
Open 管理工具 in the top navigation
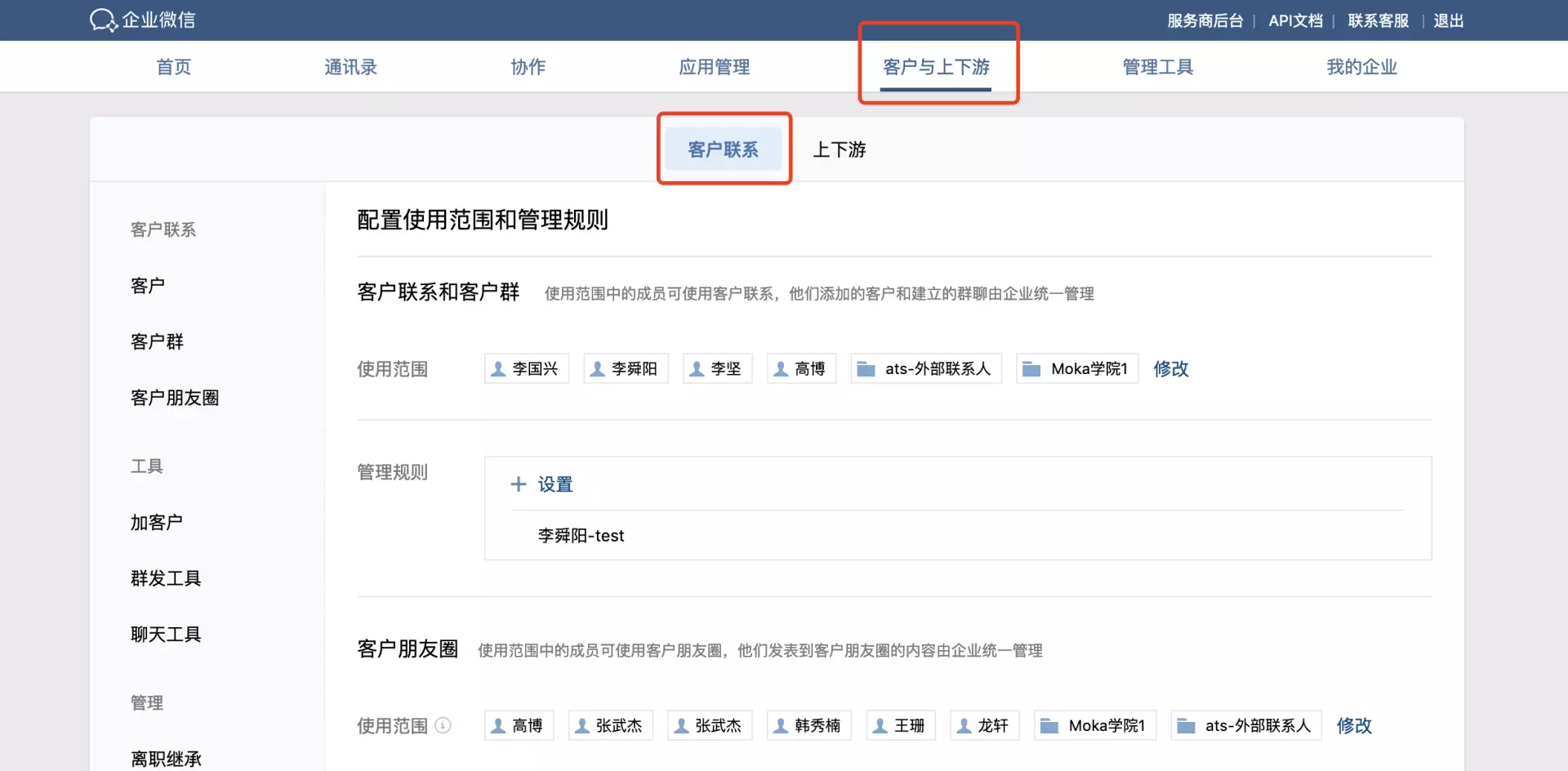[x=1157, y=67]
